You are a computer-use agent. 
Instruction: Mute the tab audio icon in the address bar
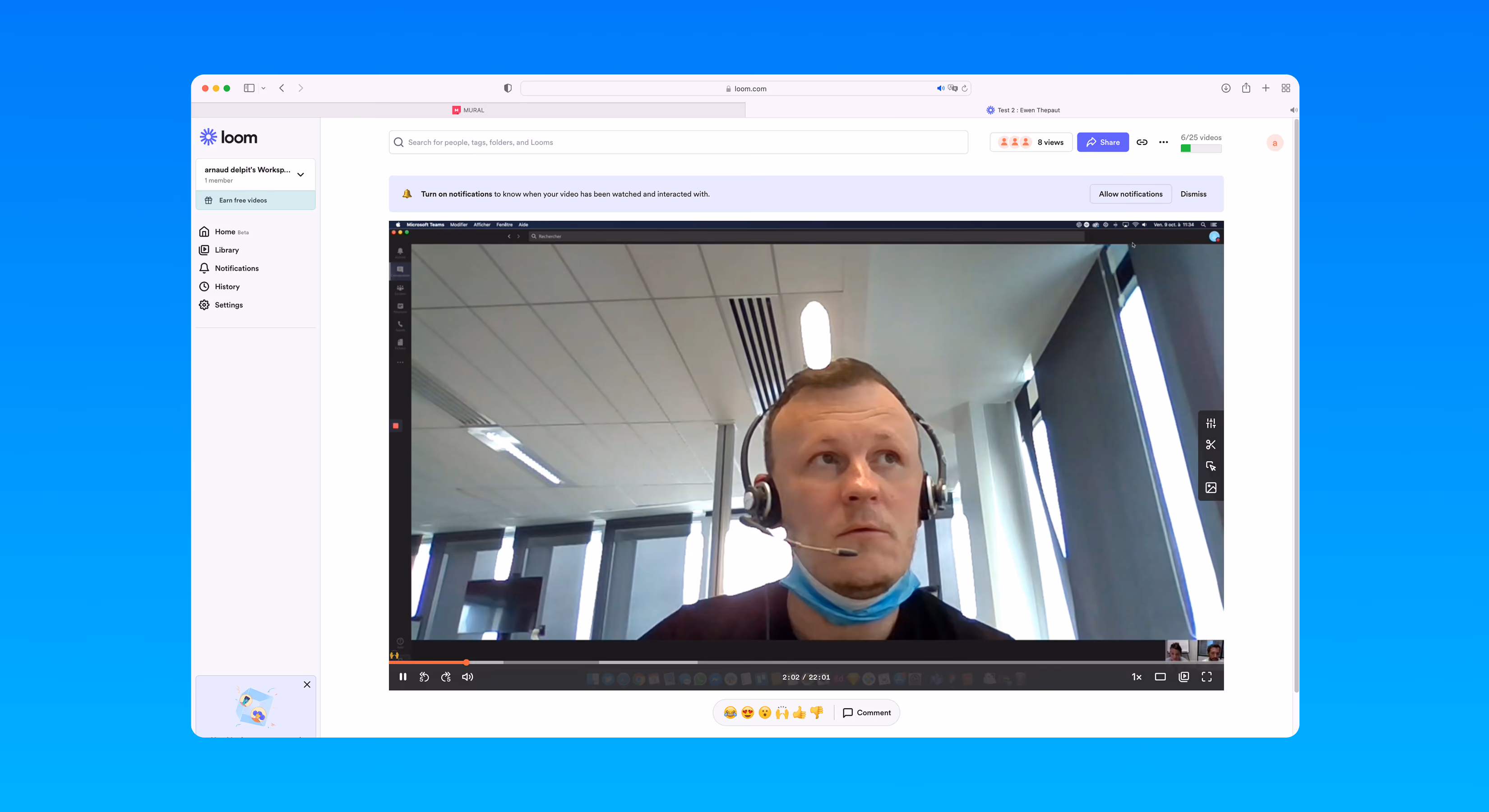[x=940, y=88]
